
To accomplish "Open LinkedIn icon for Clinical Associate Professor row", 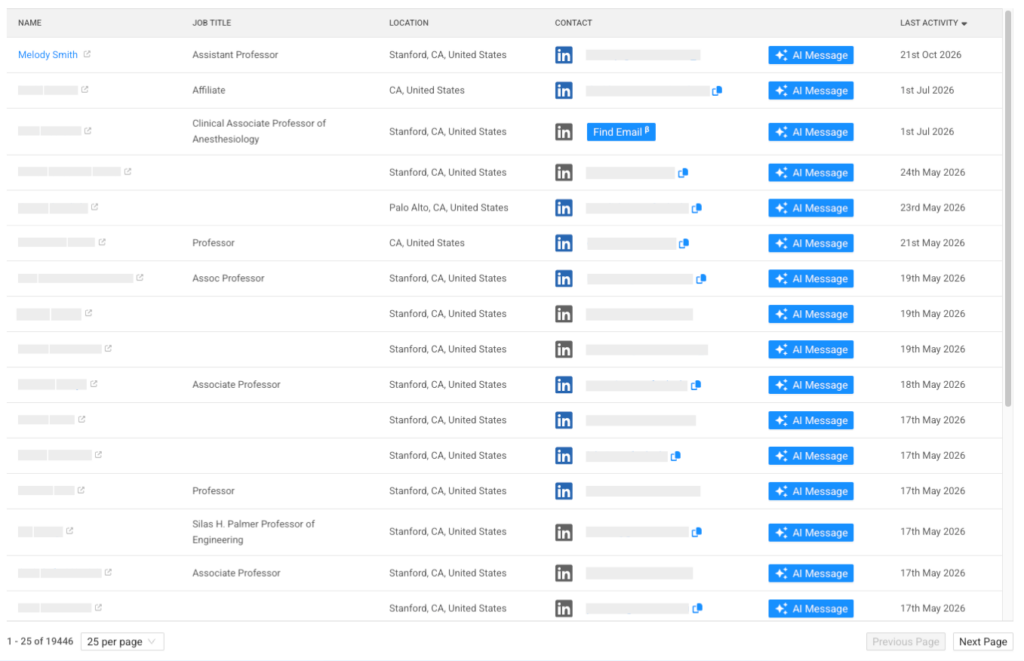I will (x=564, y=132).
